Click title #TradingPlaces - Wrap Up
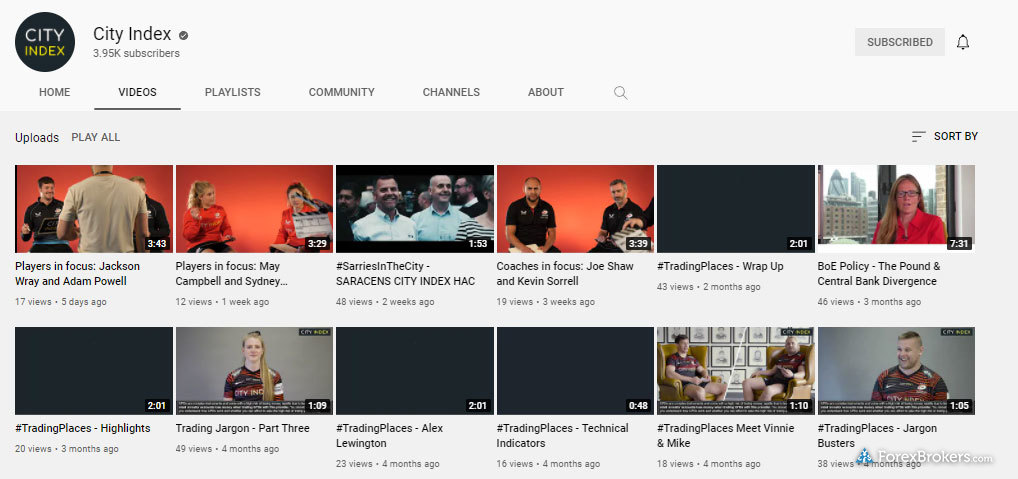The width and height of the screenshot is (1018, 479). coord(720,266)
